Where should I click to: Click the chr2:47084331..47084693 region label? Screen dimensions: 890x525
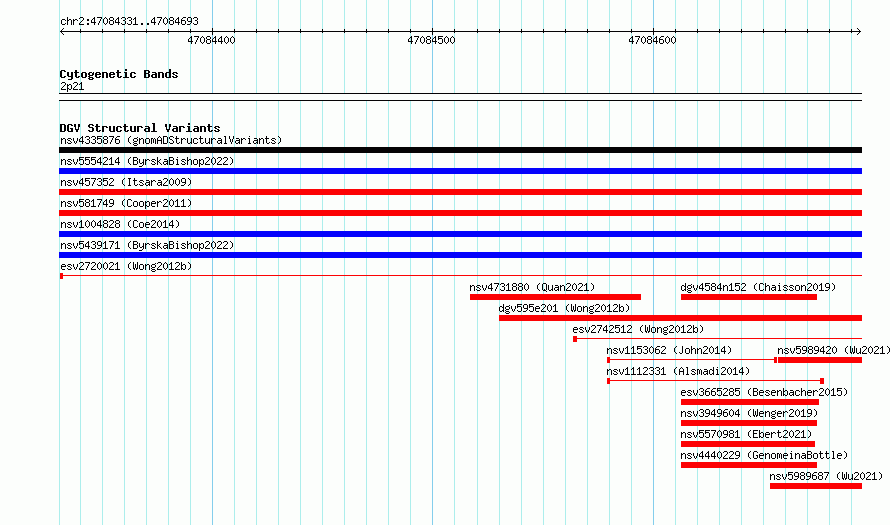[x=129, y=22]
